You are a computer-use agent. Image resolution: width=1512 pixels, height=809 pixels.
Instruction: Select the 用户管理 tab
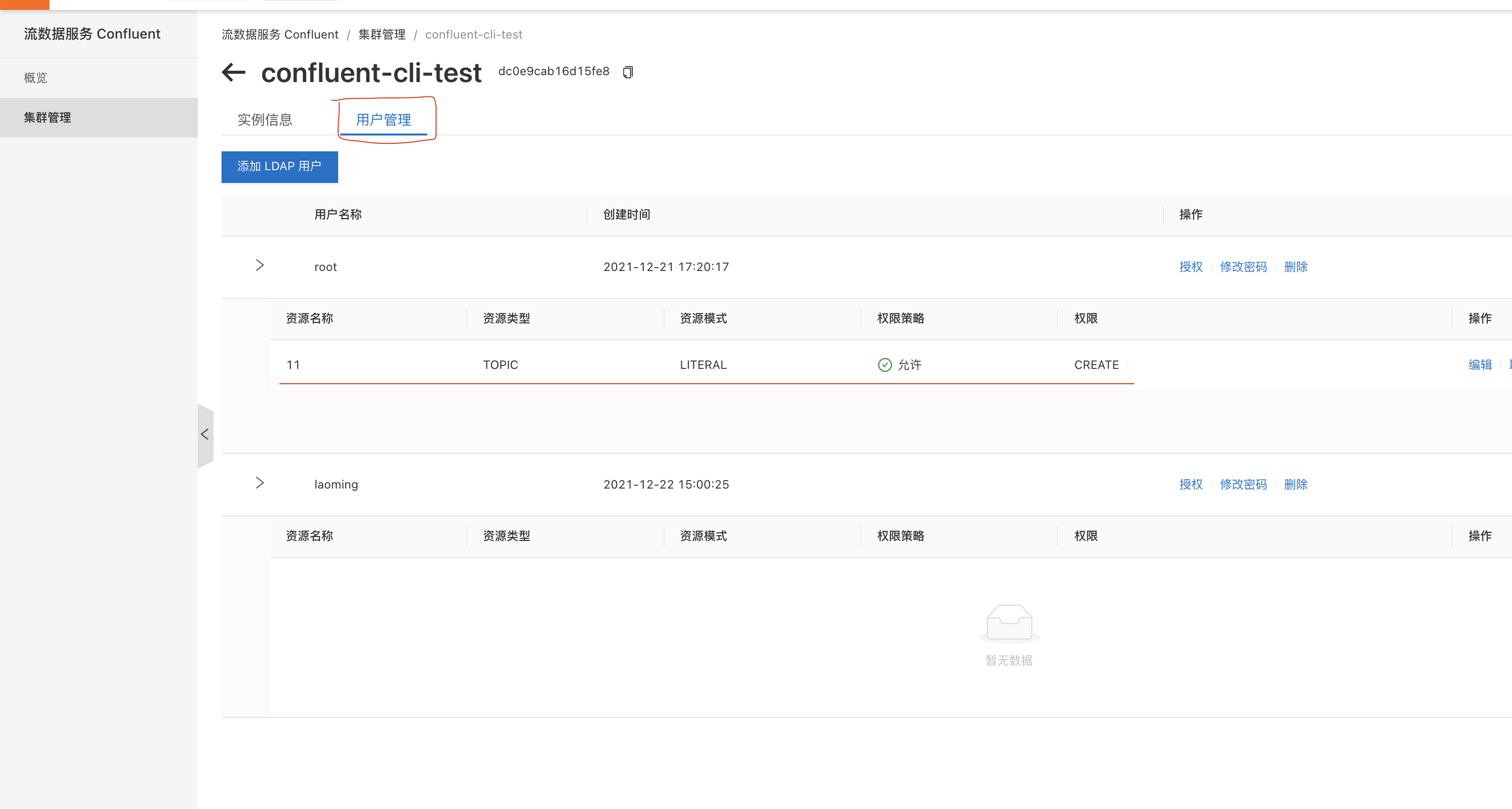pos(383,120)
